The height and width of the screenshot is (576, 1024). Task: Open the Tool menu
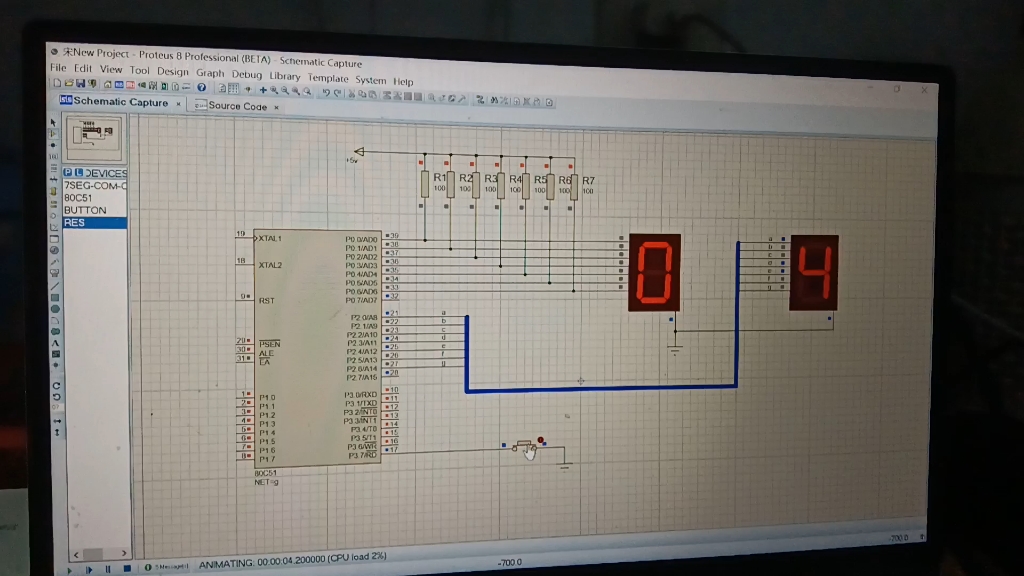click(x=139, y=71)
